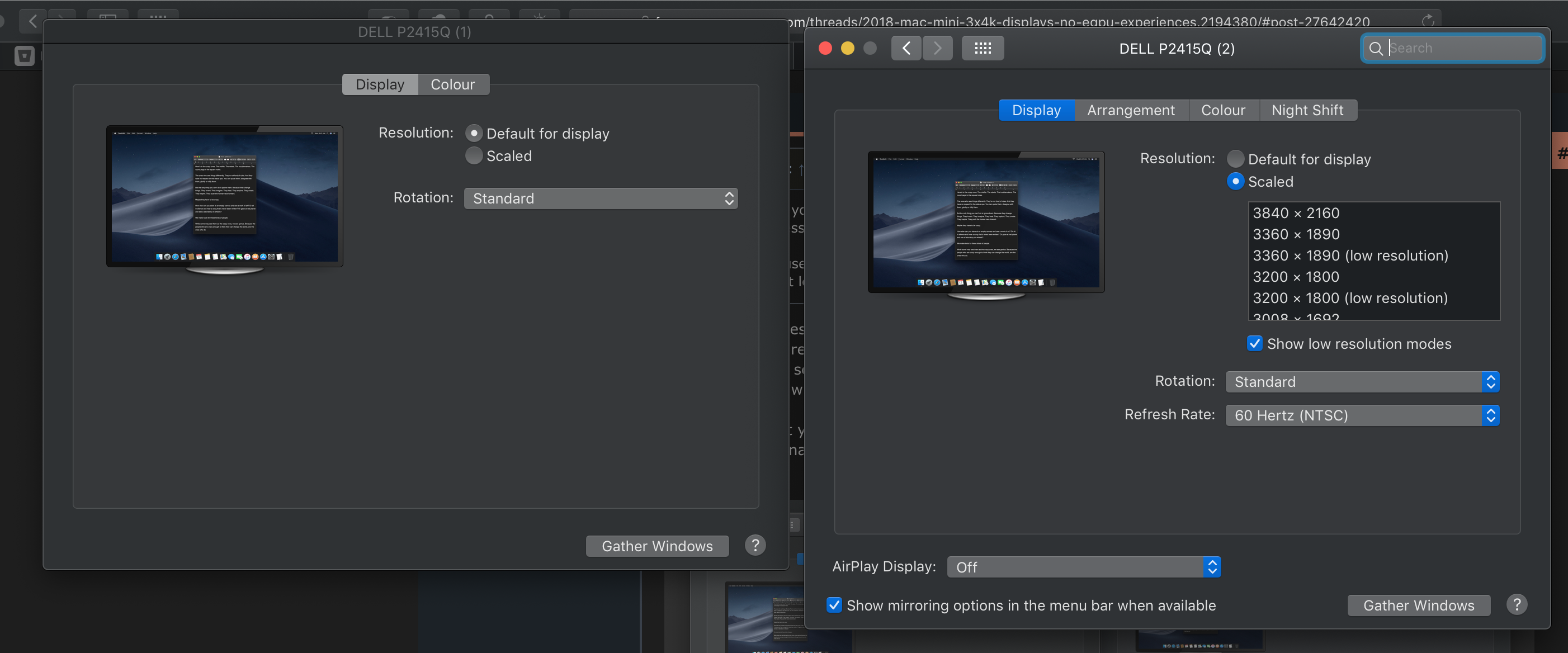
Task: Switch to Colour tab in DELL (1)
Action: click(x=453, y=84)
